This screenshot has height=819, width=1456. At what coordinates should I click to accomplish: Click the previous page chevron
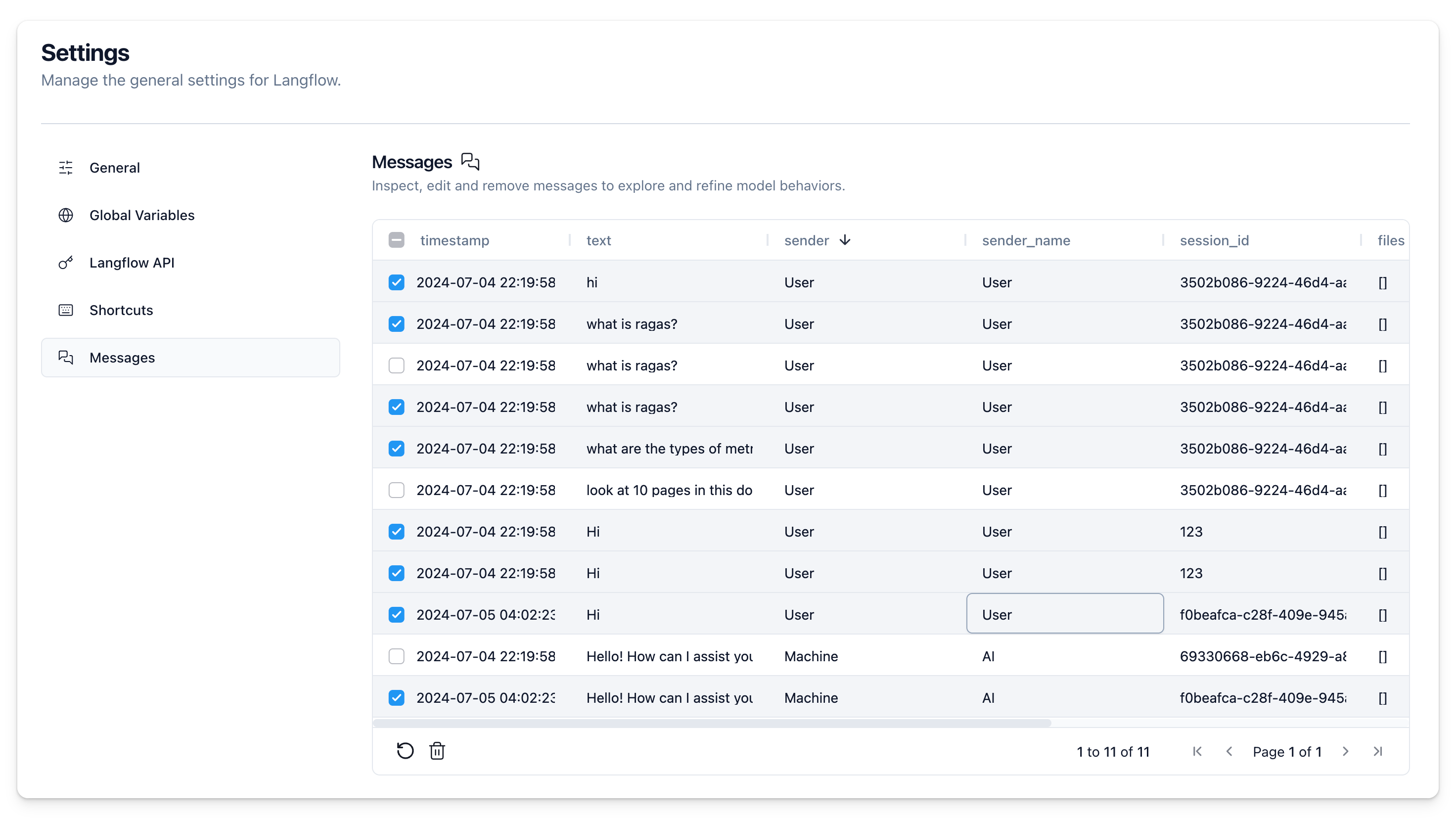1229,751
